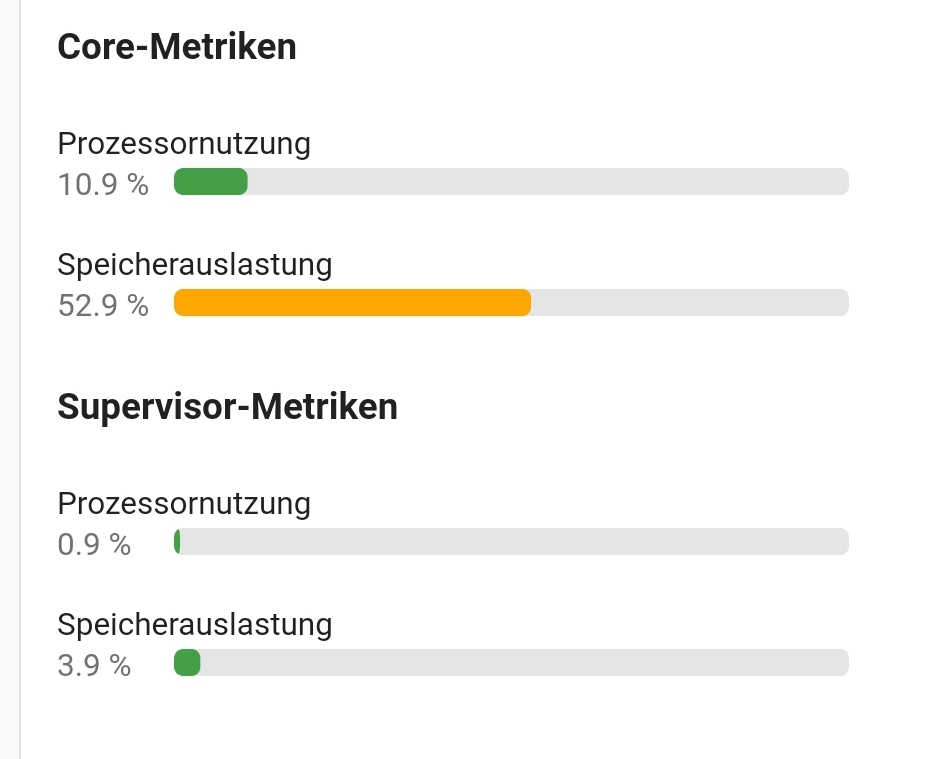The image size is (944, 759).
Task: Select the 10.9 % processor value
Action: tap(103, 185)
